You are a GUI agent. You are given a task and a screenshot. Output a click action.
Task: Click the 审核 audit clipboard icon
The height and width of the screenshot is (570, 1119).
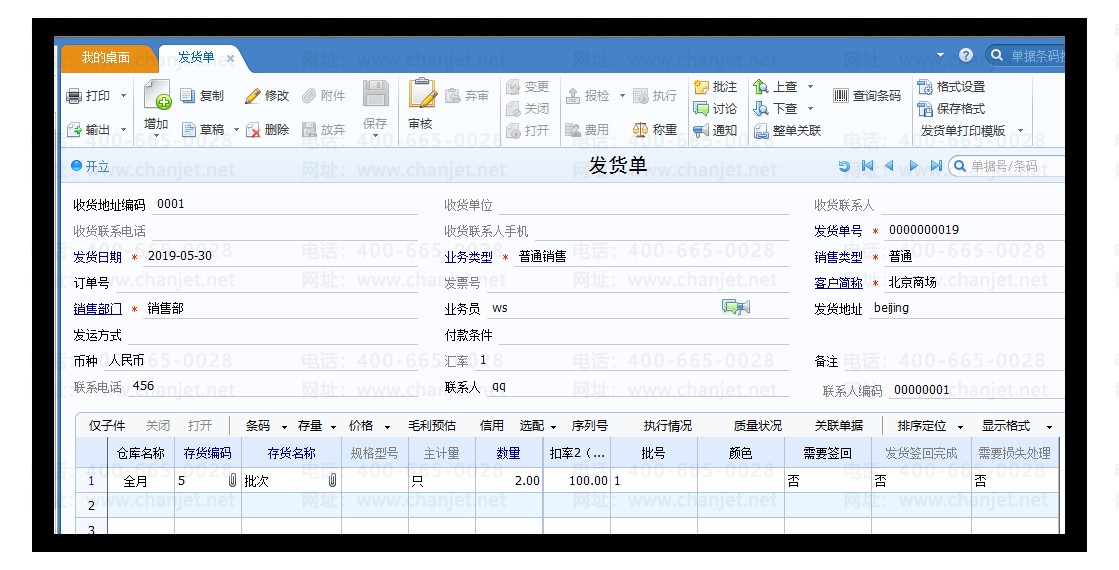click(422, 93)
